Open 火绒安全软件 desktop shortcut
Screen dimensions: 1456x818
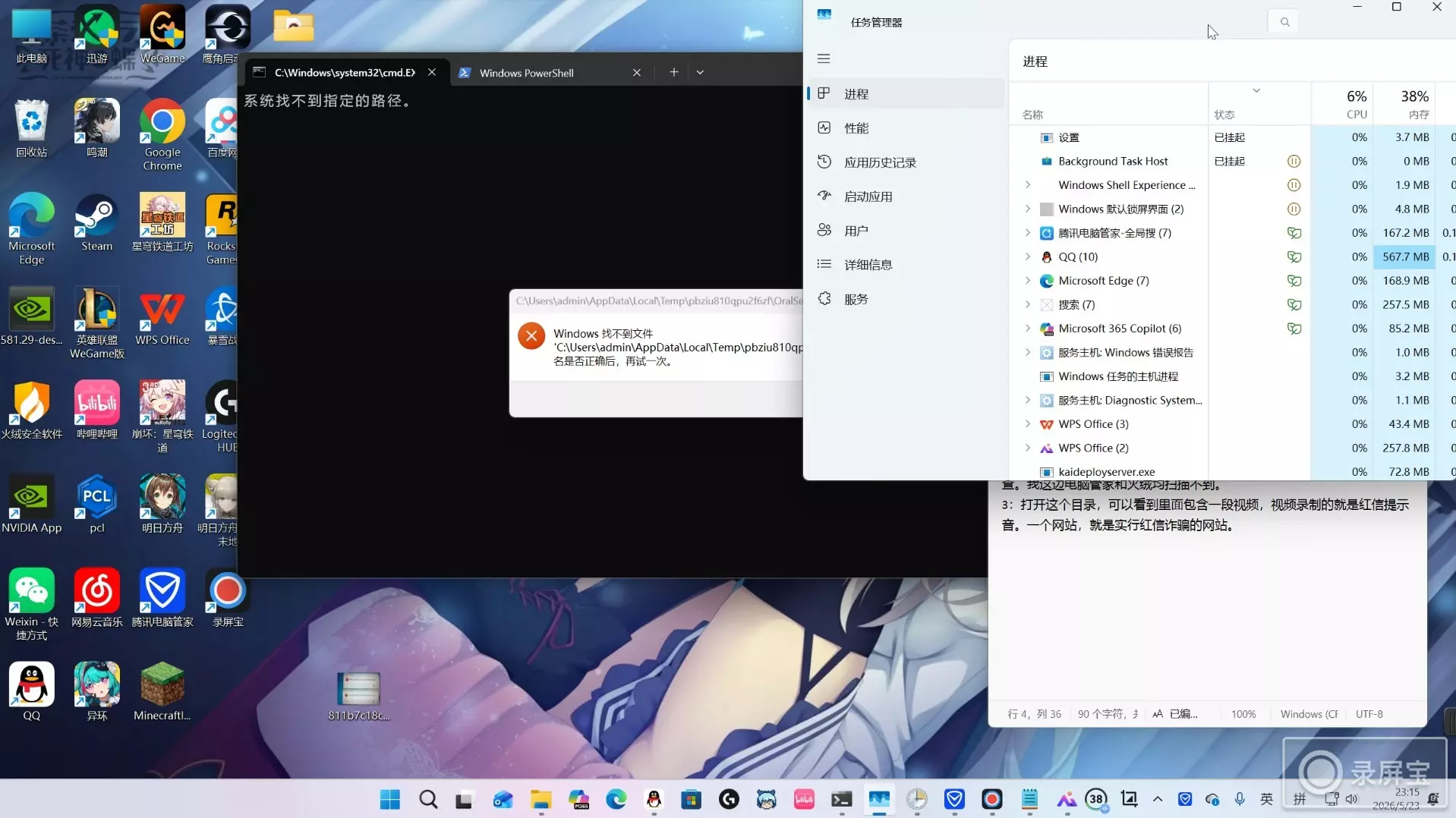point(32,411)
